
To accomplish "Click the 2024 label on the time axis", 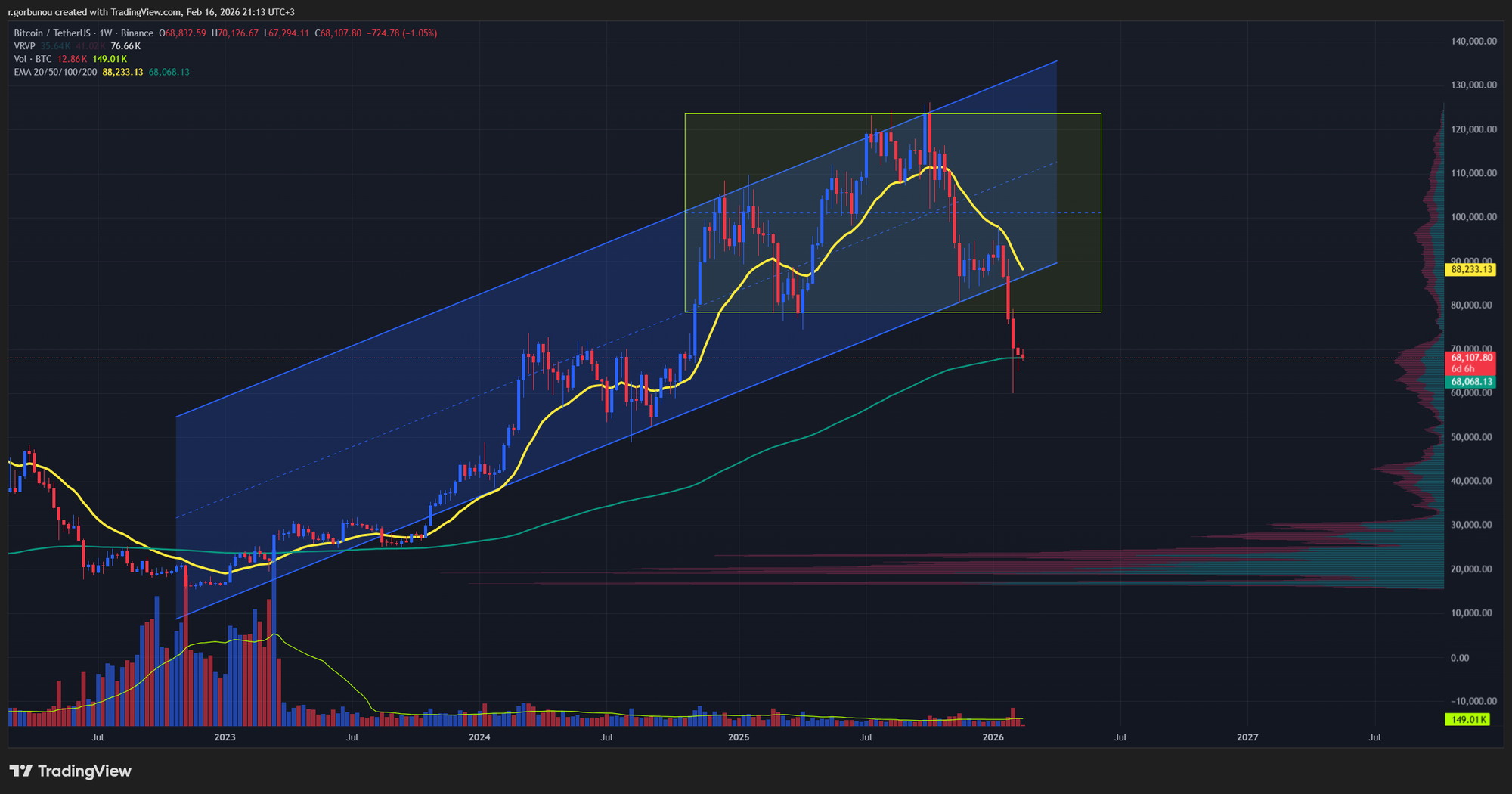I will click(x=479, y=737).
